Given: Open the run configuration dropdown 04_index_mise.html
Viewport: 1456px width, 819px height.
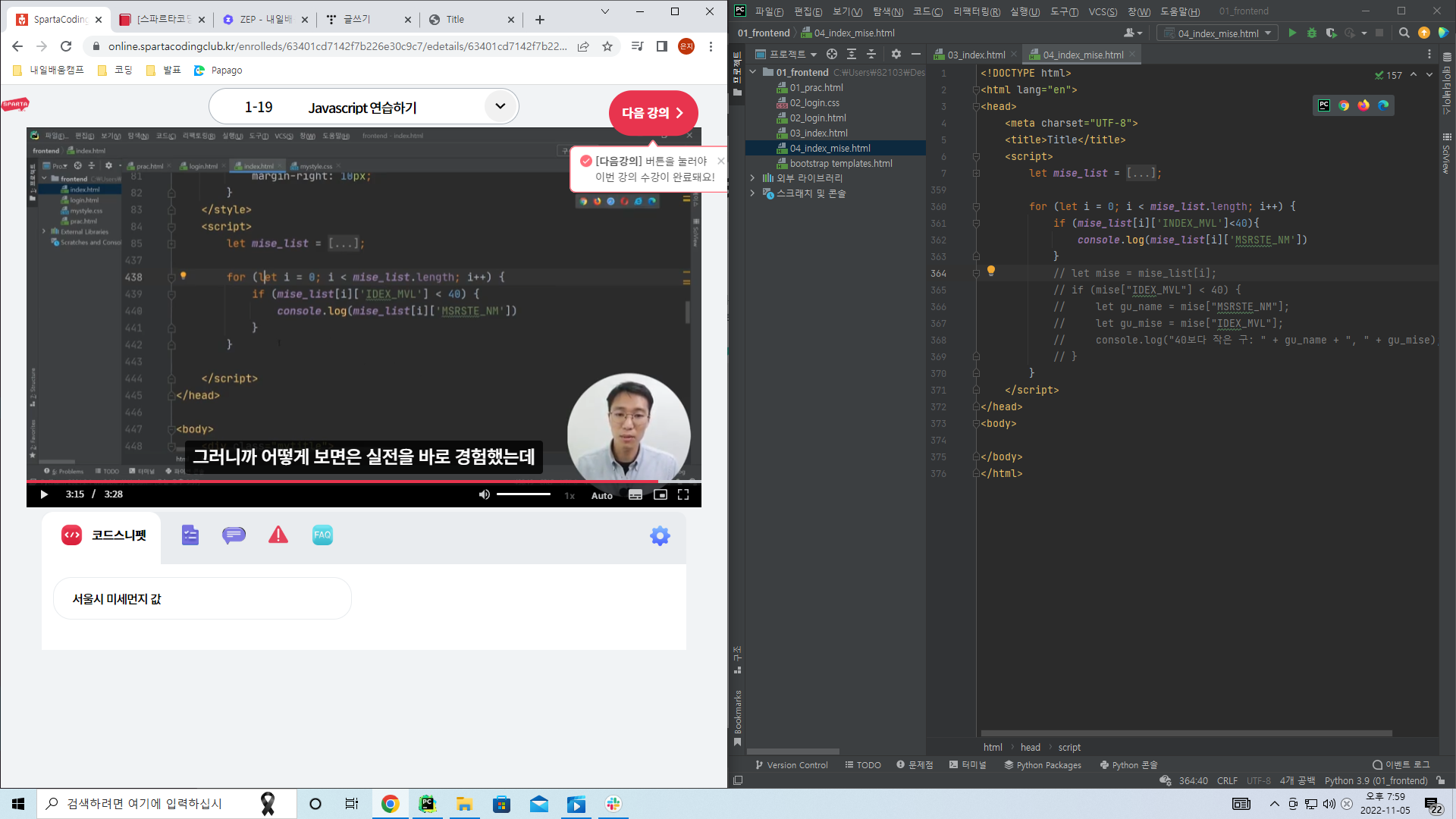Looking at the screenshot, I should click(1217, 33).
